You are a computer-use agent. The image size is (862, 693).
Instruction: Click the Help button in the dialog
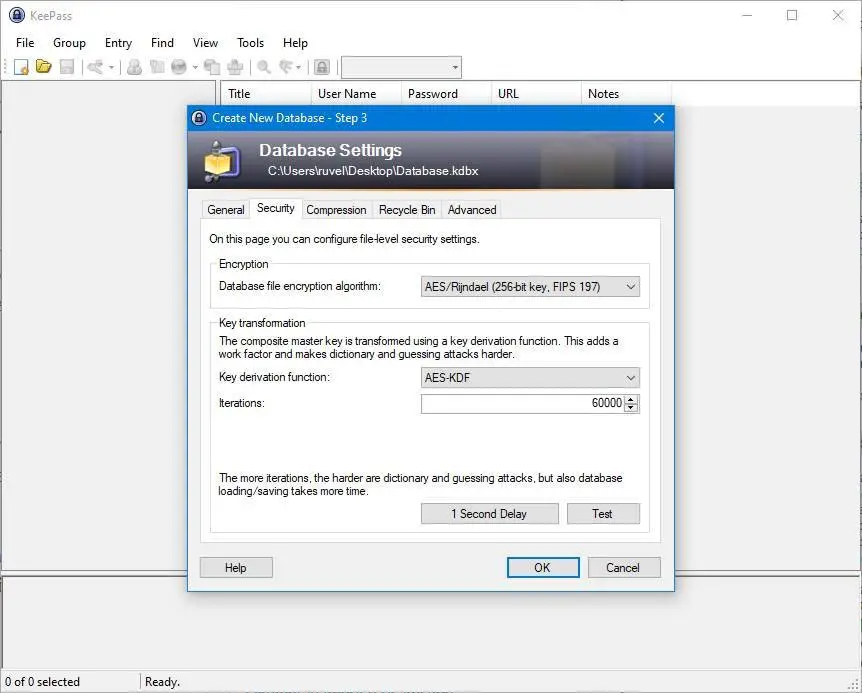pos(236,568)
